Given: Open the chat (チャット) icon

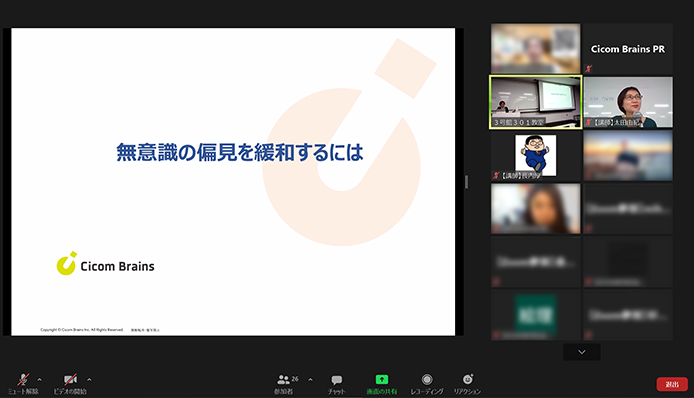Looking at the screenshot, I should [336, 380].
